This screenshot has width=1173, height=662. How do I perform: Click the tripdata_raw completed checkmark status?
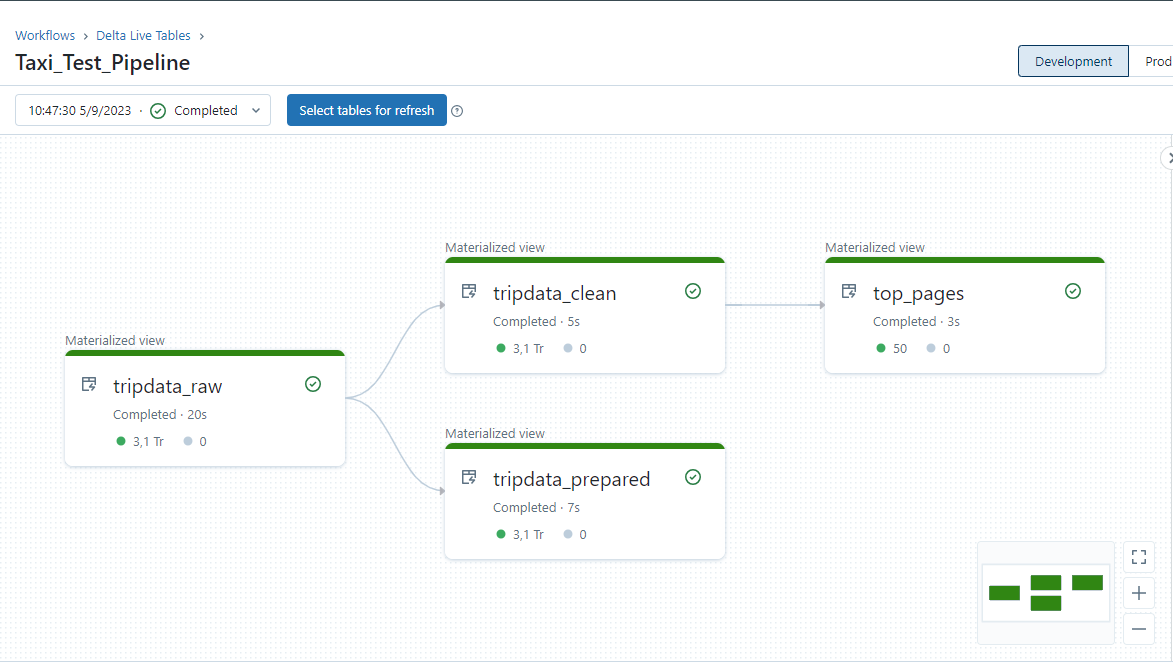tap(313, 384)
